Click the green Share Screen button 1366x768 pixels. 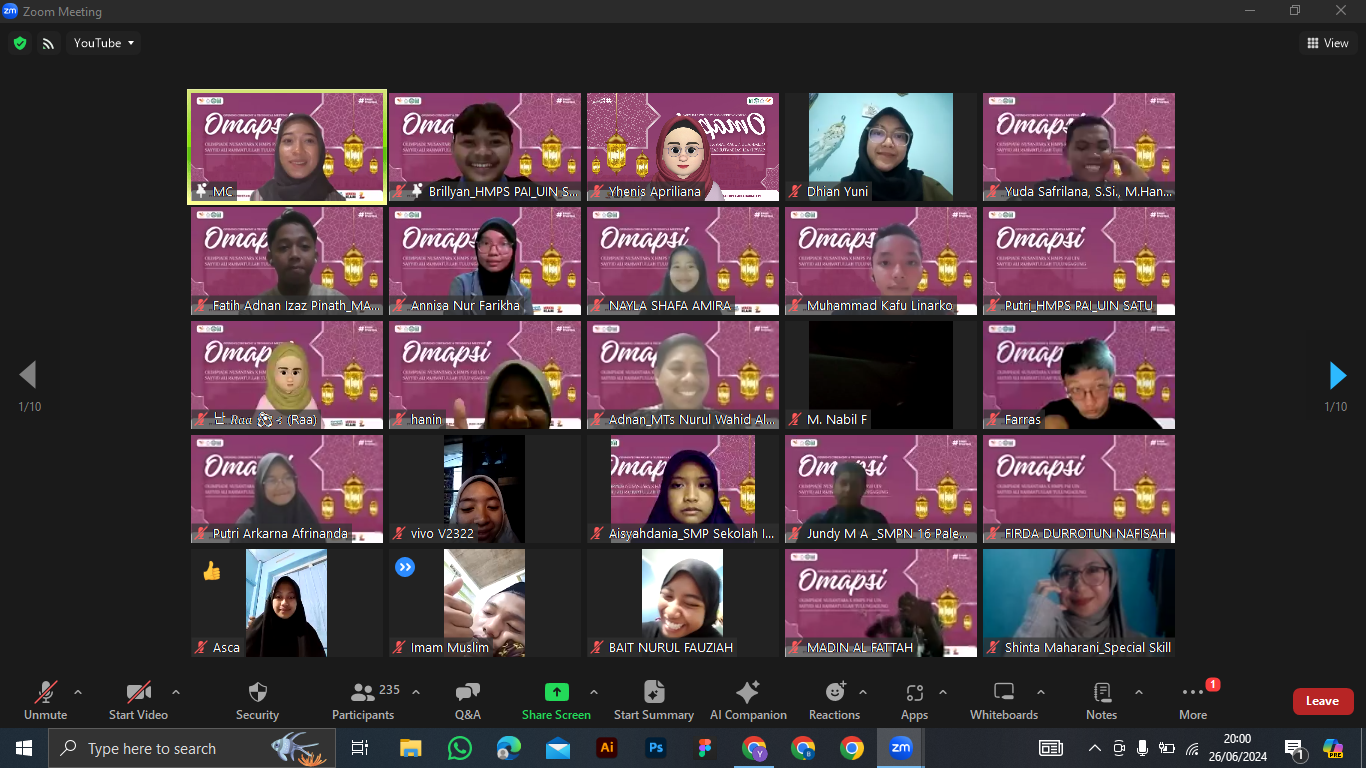pyautogui.click(x=556, y=693)
